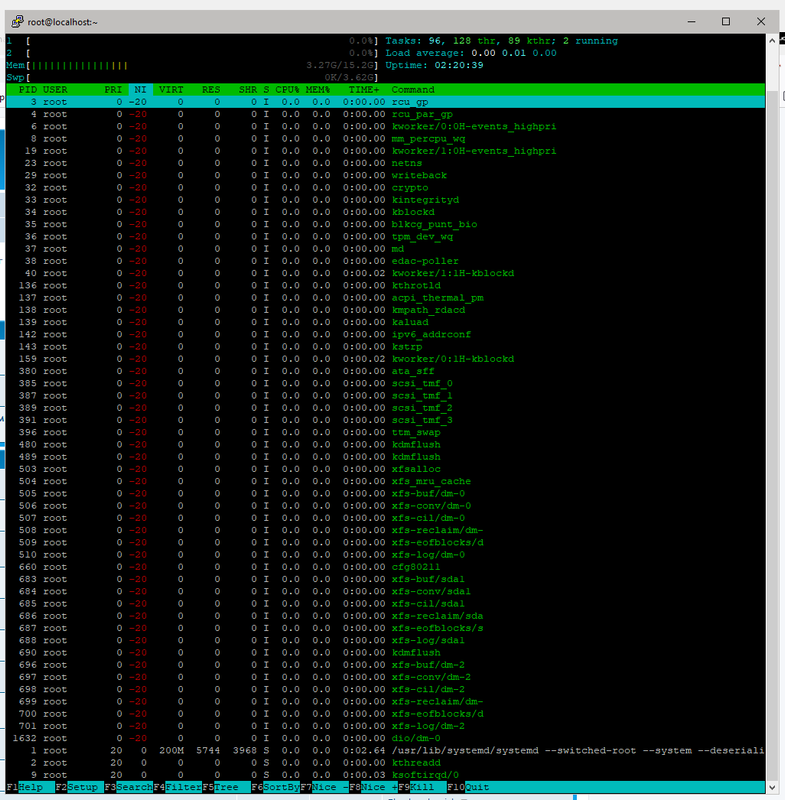Sort by the Command column header
The width and height of the screenshot is (785, 800).
[x=413, y=90]
